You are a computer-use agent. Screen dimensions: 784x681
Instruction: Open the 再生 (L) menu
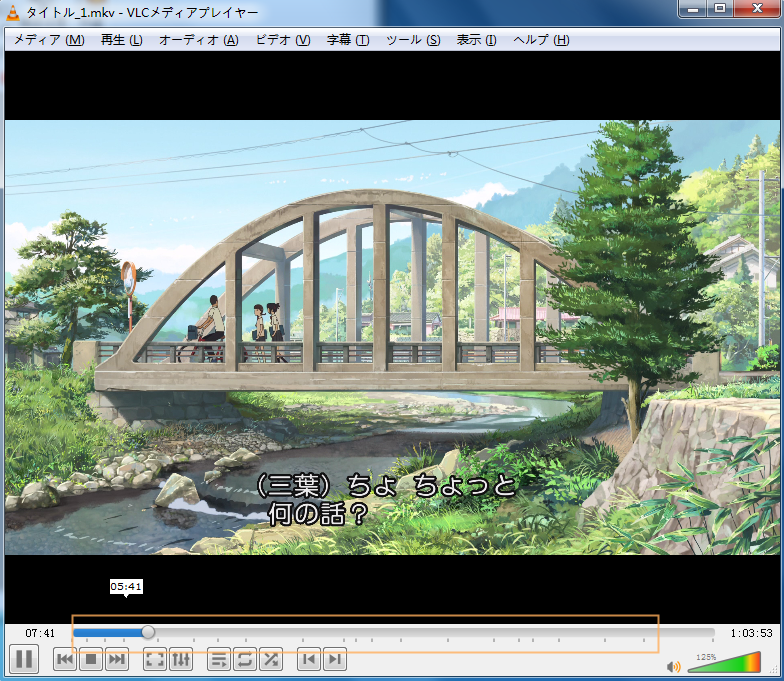coord(122,40)
